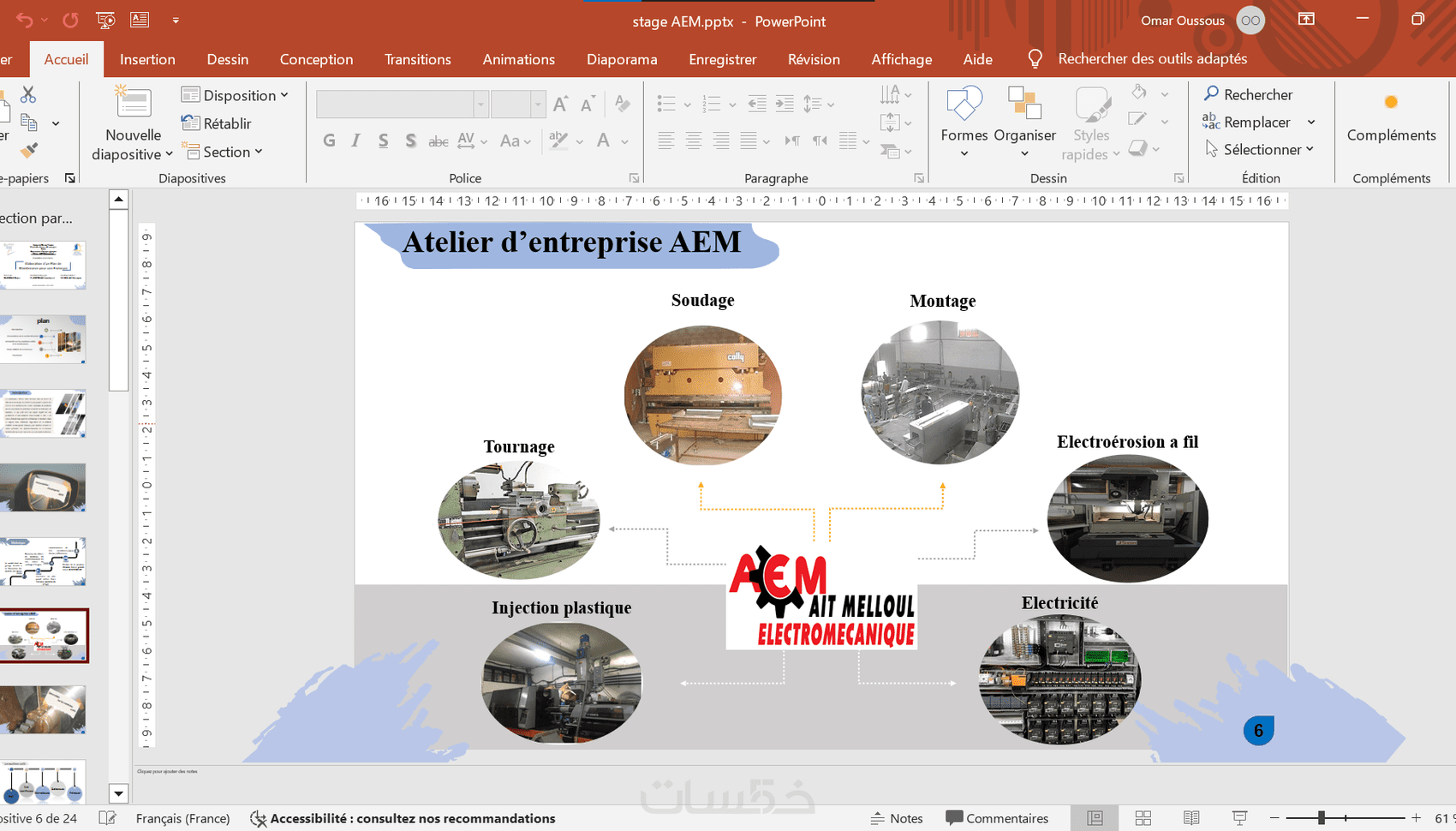This screenshot has width=1456, height=831.
Task: Open spell check icon in status bar
Action: tap(108, 818)
